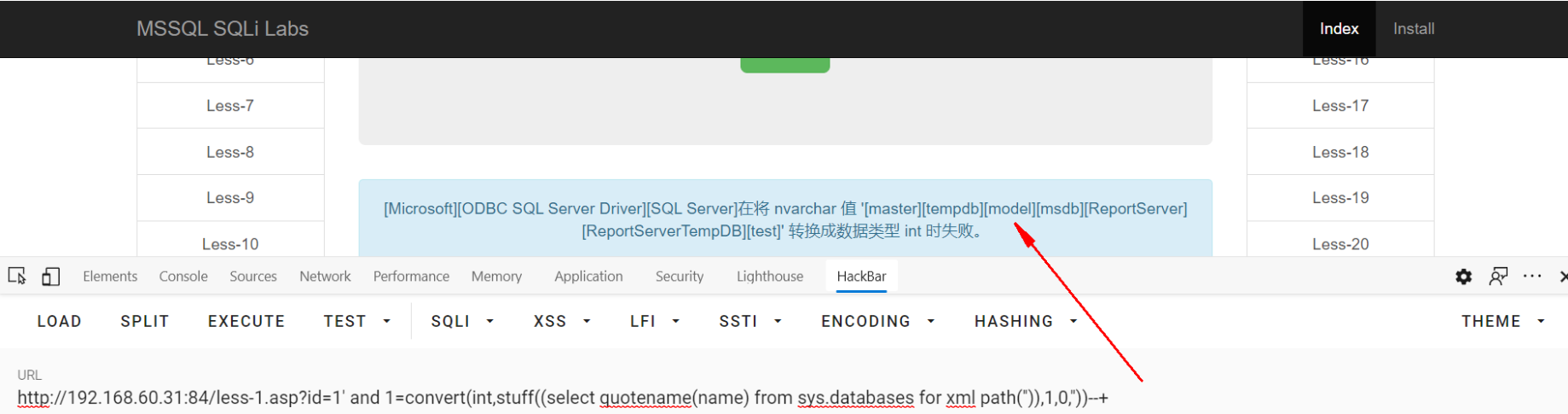This screenshot has width=1568, height=414.
Task: Click the feedback person icon in DevTools
Action: [1498, 277]
